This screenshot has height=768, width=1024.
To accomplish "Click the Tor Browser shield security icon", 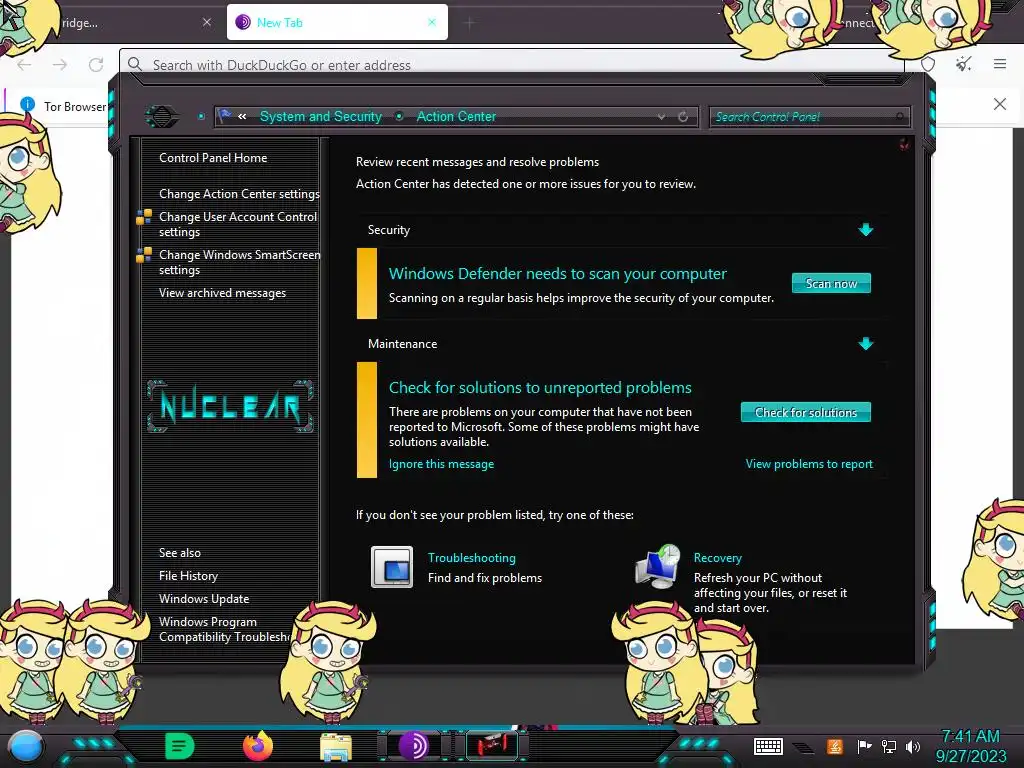I will [927, 63].
